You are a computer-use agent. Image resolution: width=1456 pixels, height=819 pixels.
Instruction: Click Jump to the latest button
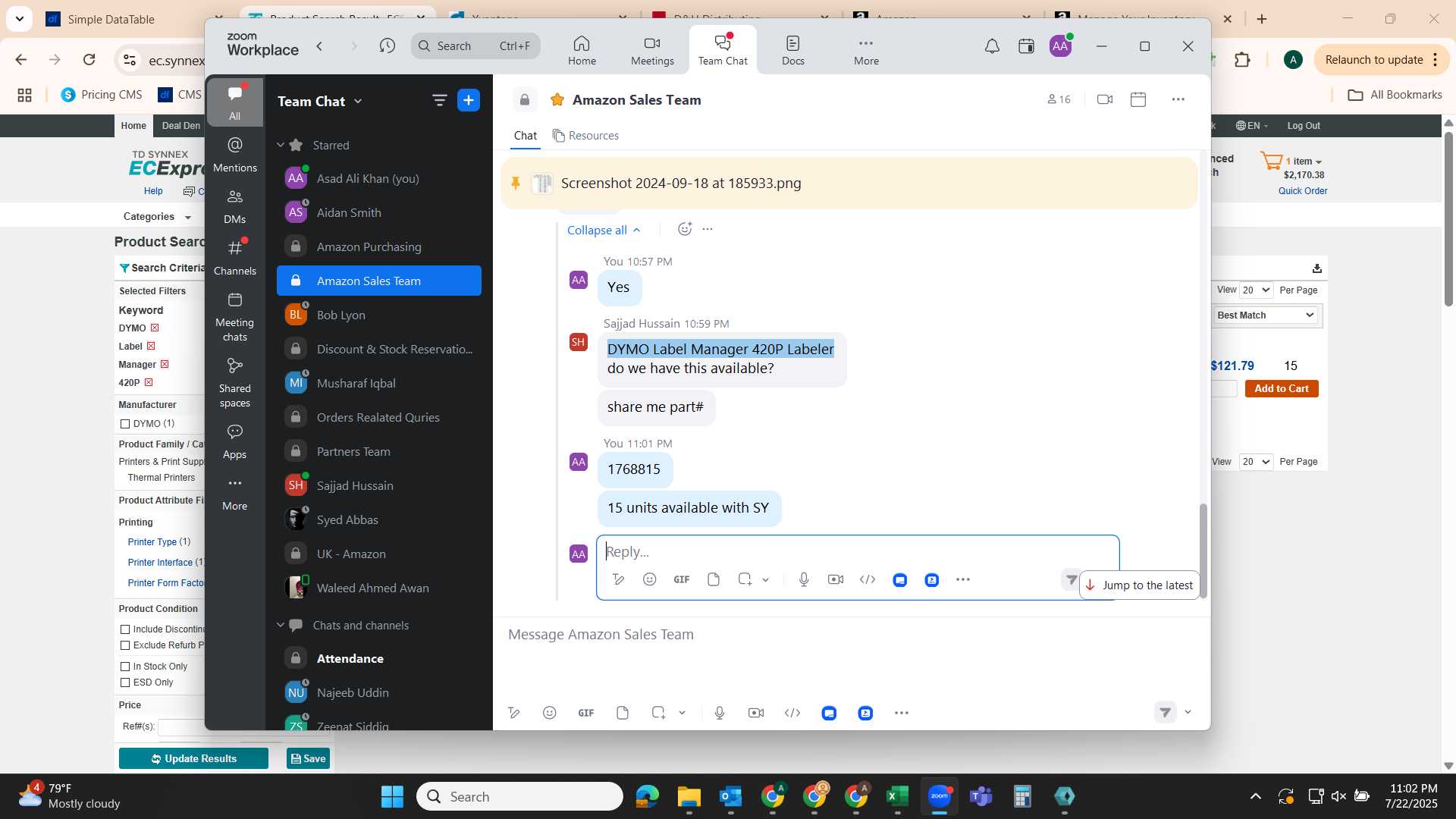[x=1139, y=585]
